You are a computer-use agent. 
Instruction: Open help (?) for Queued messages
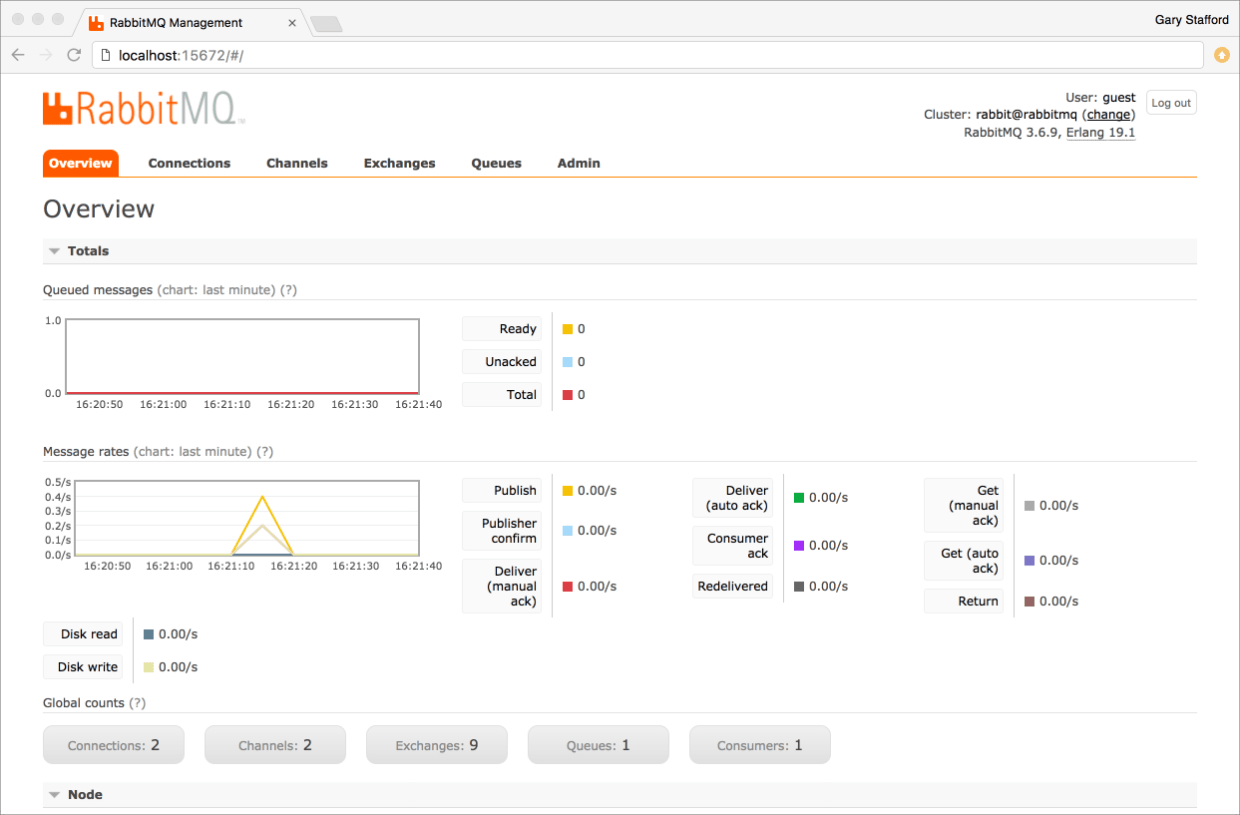tap(288, 290)
